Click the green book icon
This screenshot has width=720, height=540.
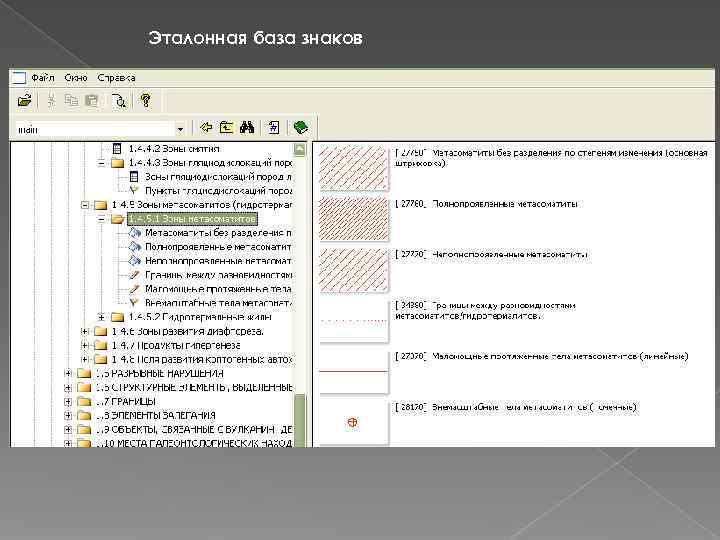300,127
